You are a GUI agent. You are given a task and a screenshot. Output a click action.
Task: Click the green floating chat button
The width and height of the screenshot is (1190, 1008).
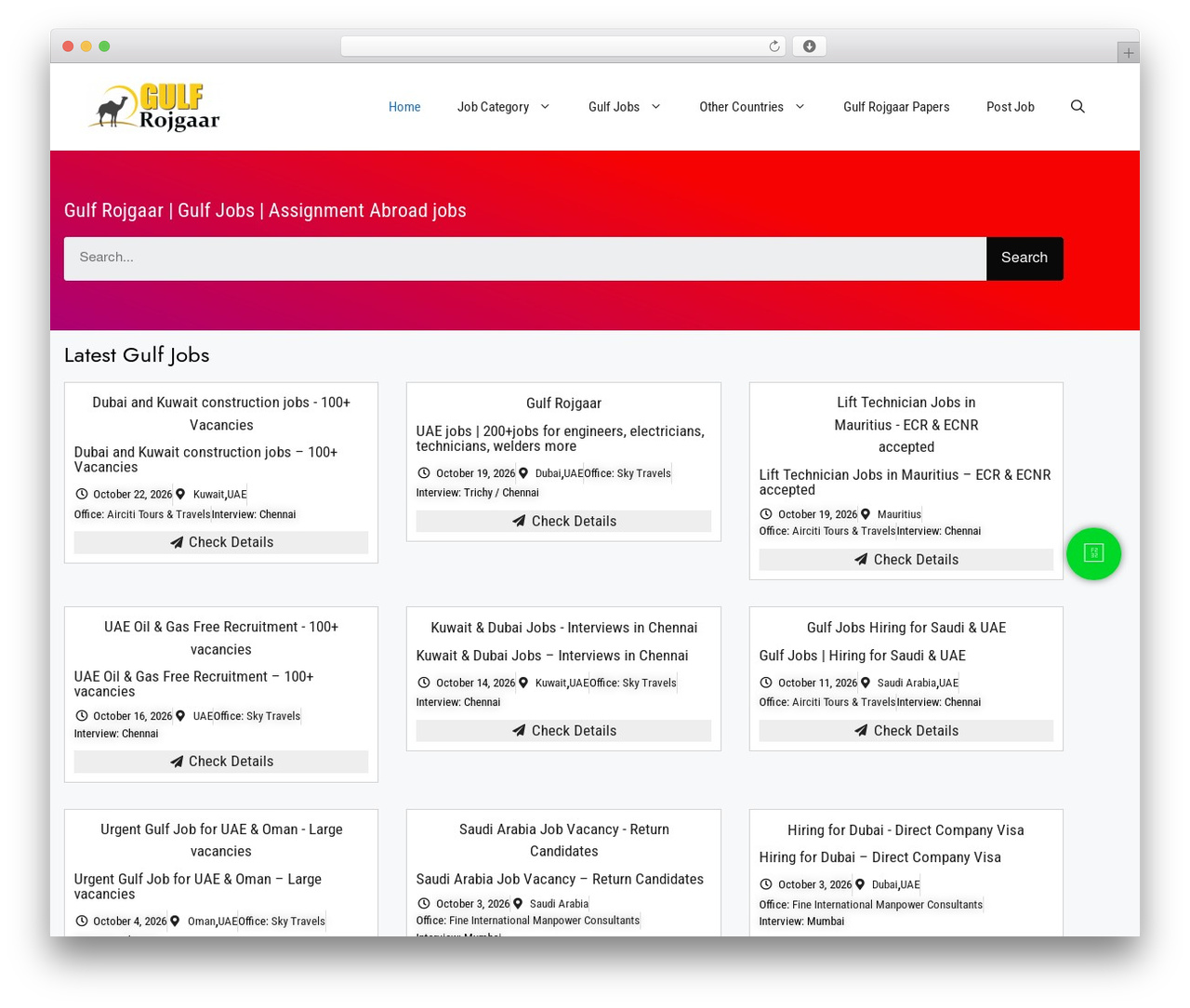coord(1093,553)
